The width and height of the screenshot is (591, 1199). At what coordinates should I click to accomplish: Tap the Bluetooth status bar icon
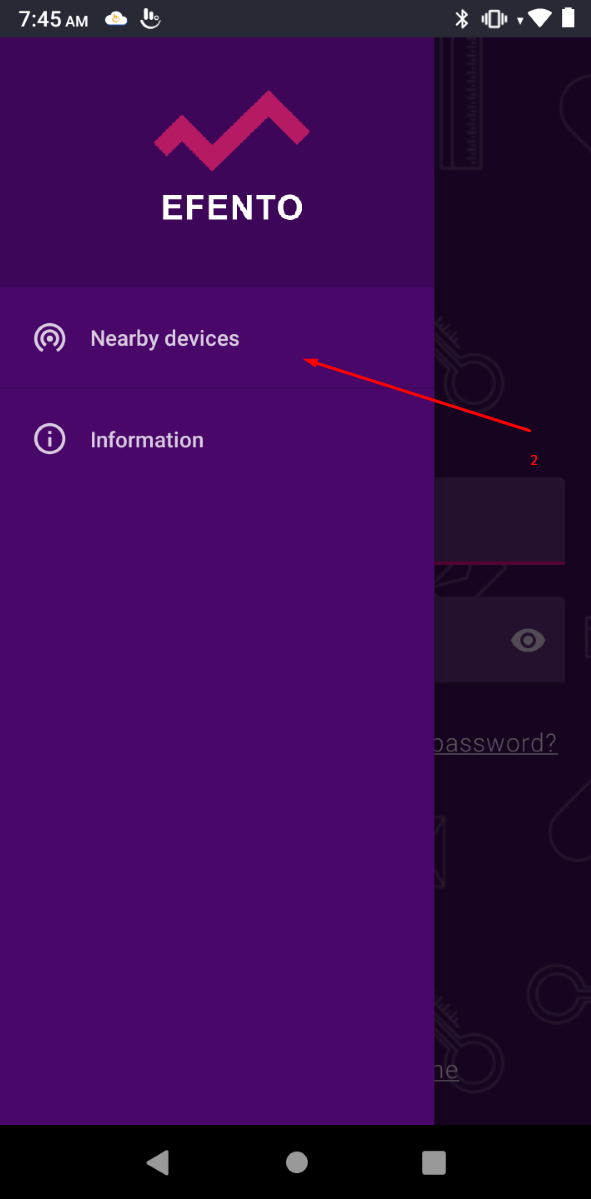click(x=462, y=19)
